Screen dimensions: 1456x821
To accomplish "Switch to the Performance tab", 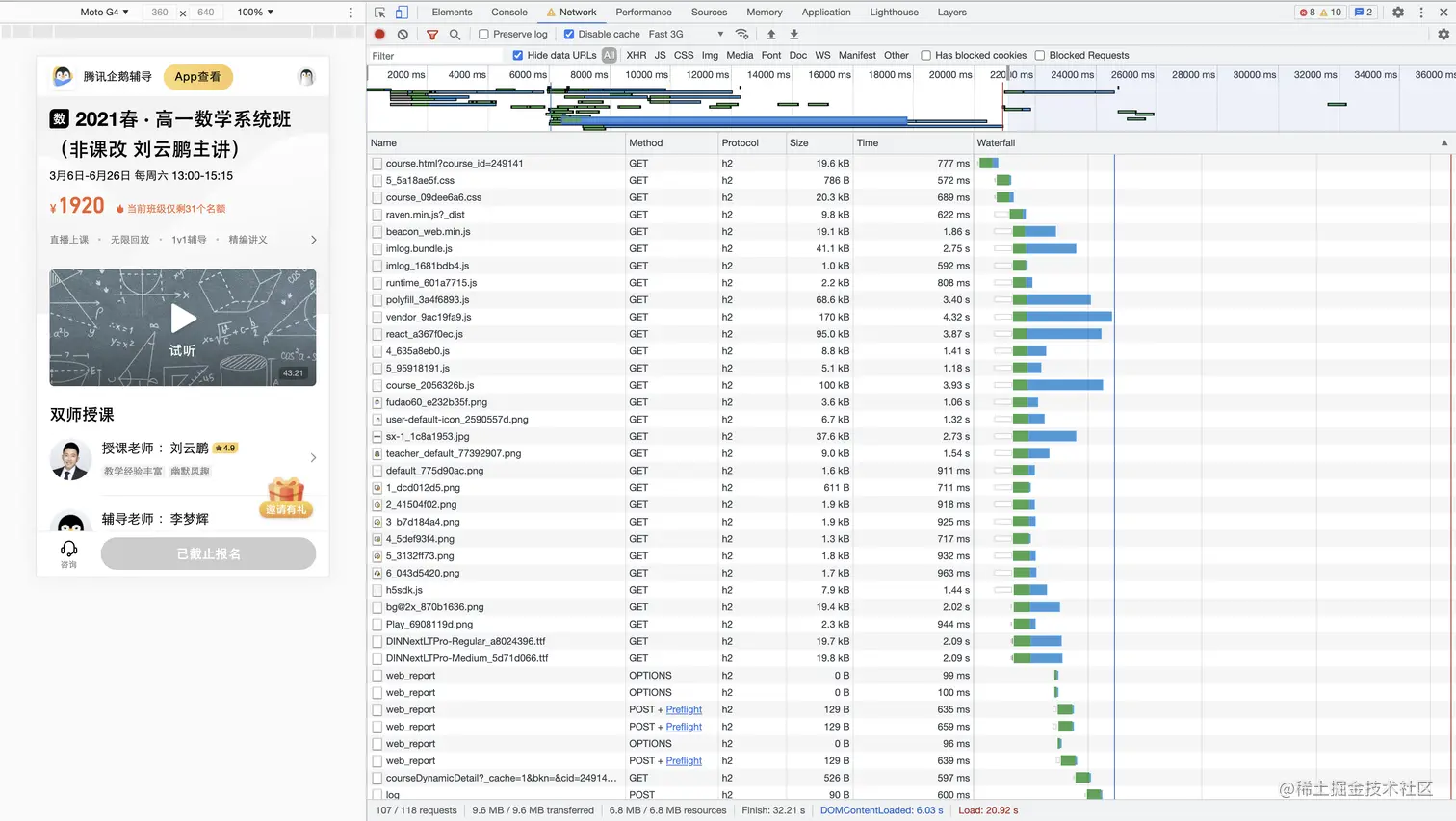I will tap(643, 13).
